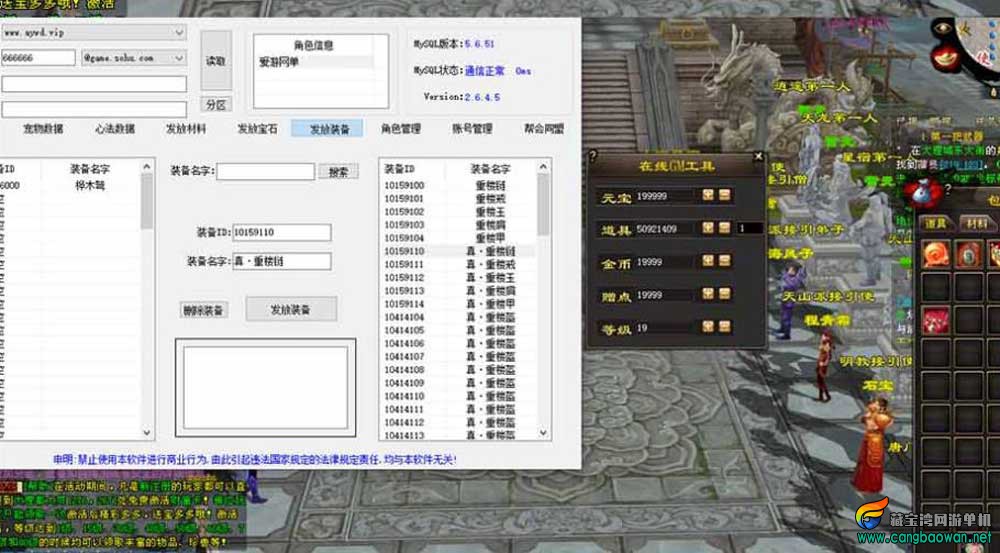Click the 删除装备 button
1000x553 pixels.
tap(204, 311)
